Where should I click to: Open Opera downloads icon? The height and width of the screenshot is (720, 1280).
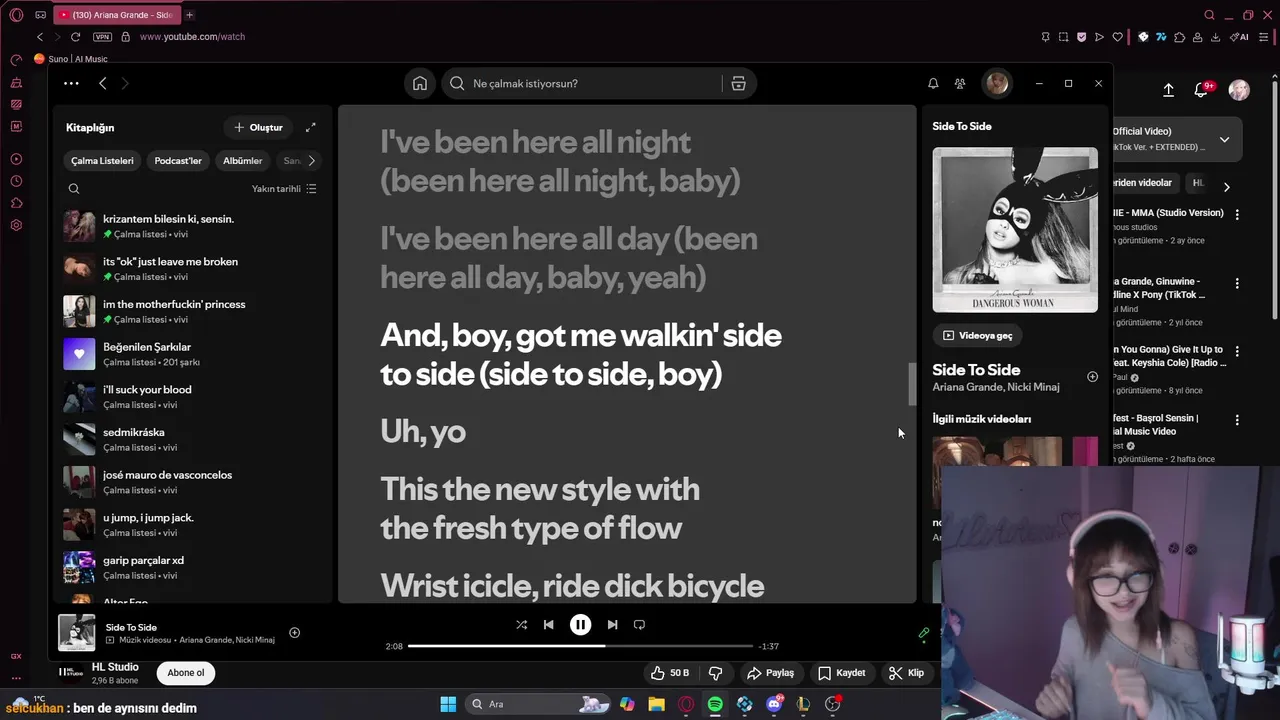(1215, 37)
